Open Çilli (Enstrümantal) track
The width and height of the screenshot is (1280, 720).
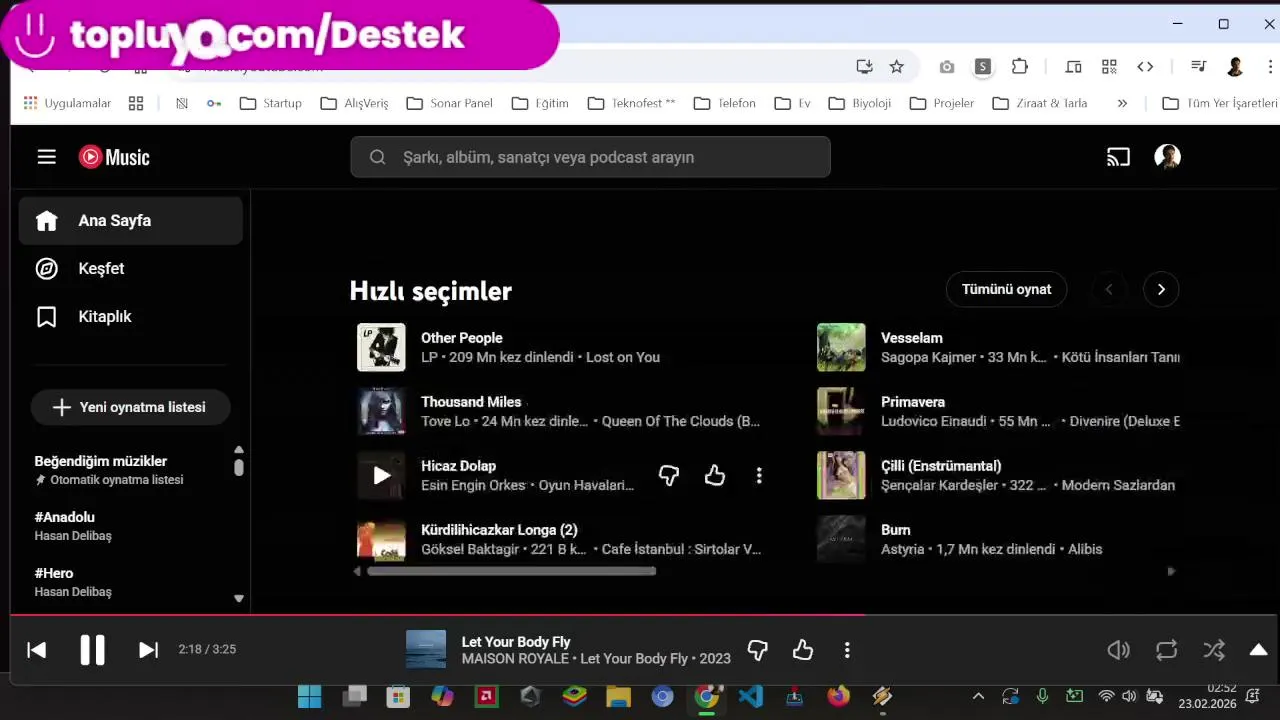941,466
